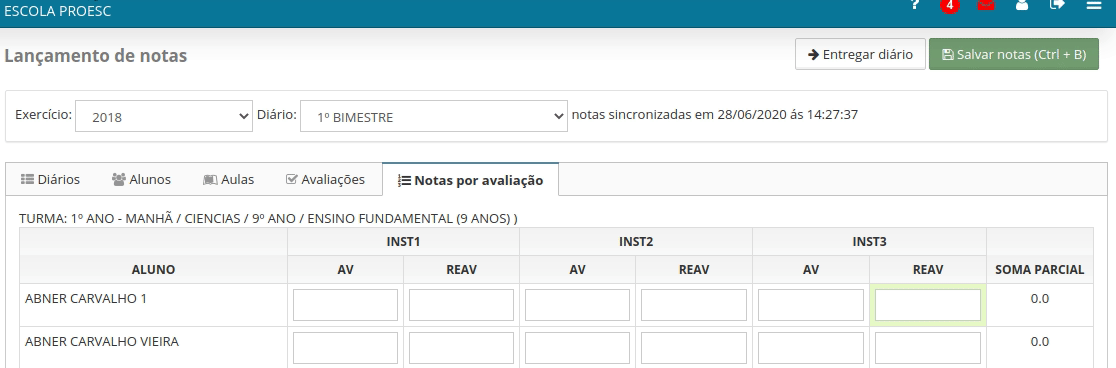Focus INST1 AV field for Abner Carvalho 1
The height and width of the screenshot is (368, 1116).
pos(345,305)
